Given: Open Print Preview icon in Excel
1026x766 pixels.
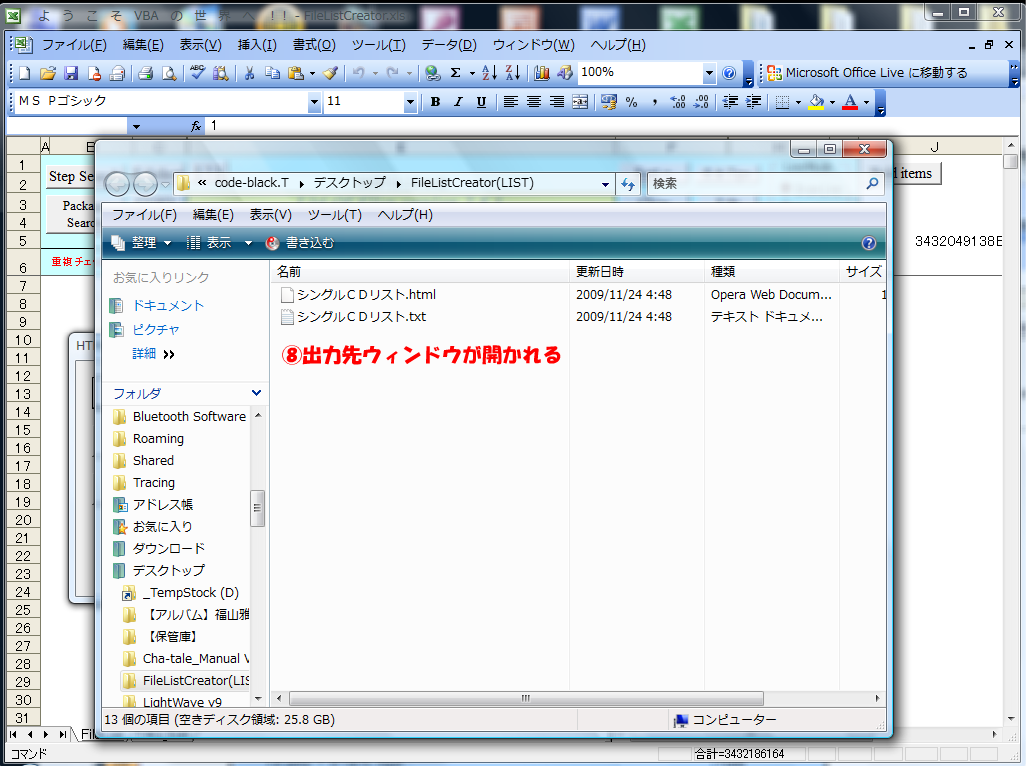Looking at the screenshot, I should click(x=169, y=73).
